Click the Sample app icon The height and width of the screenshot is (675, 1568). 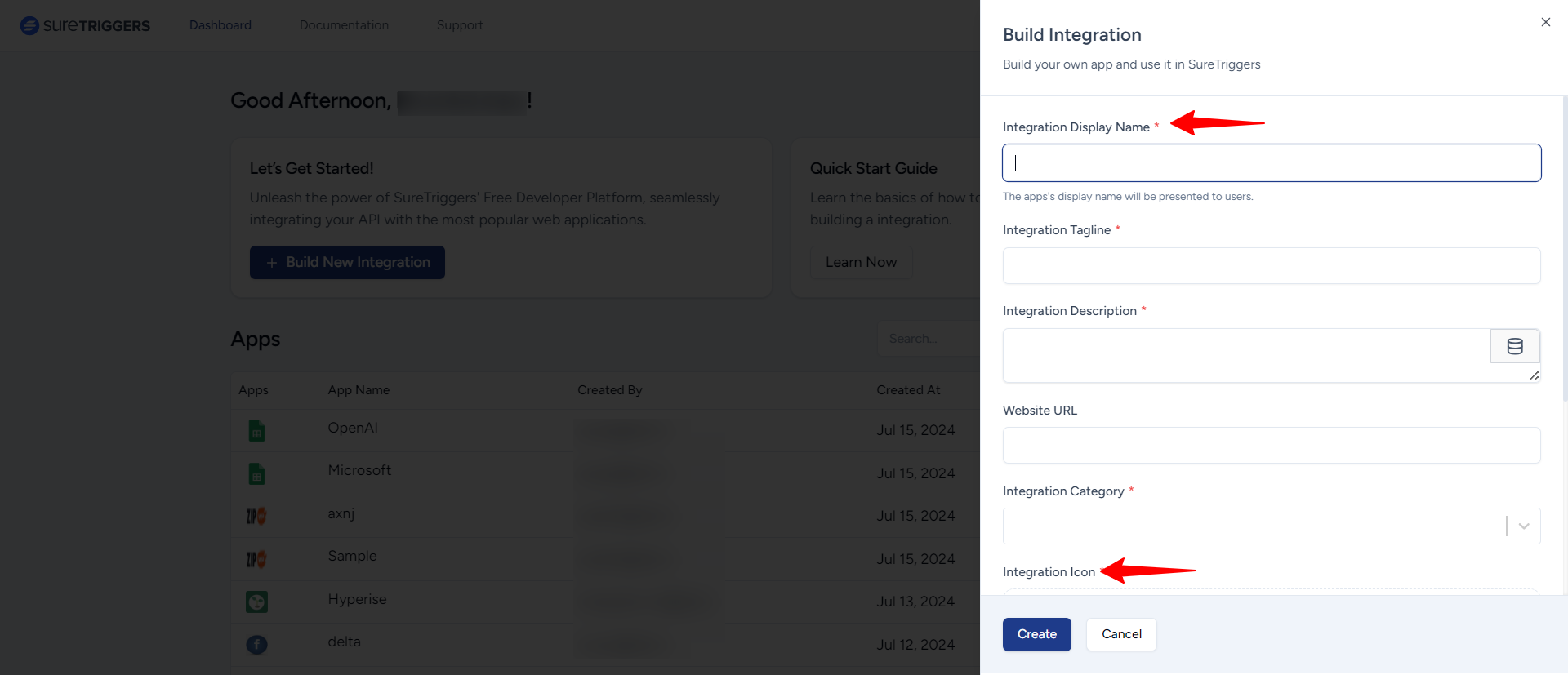point(256,559)
